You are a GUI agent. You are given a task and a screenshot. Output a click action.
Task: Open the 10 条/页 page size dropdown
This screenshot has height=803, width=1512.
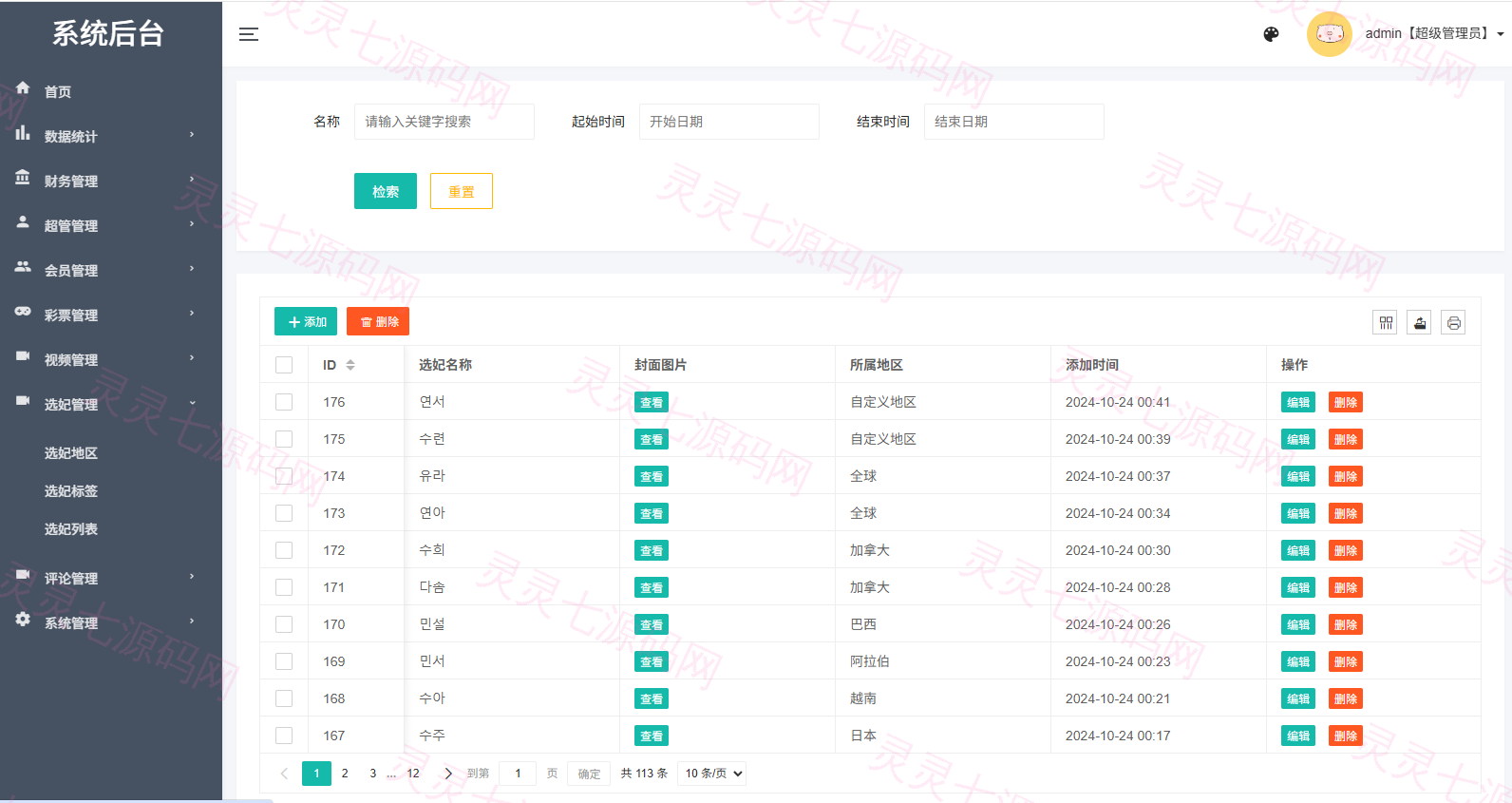[712, 774]
